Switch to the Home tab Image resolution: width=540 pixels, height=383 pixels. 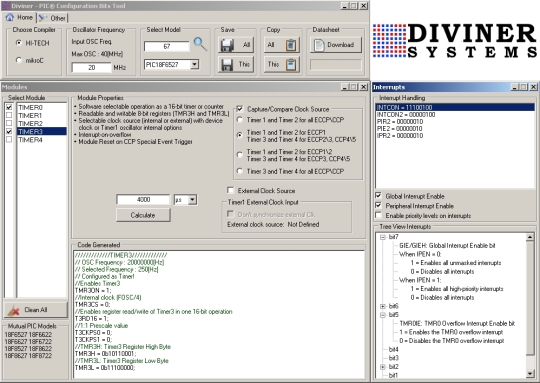tap(20, 17)
